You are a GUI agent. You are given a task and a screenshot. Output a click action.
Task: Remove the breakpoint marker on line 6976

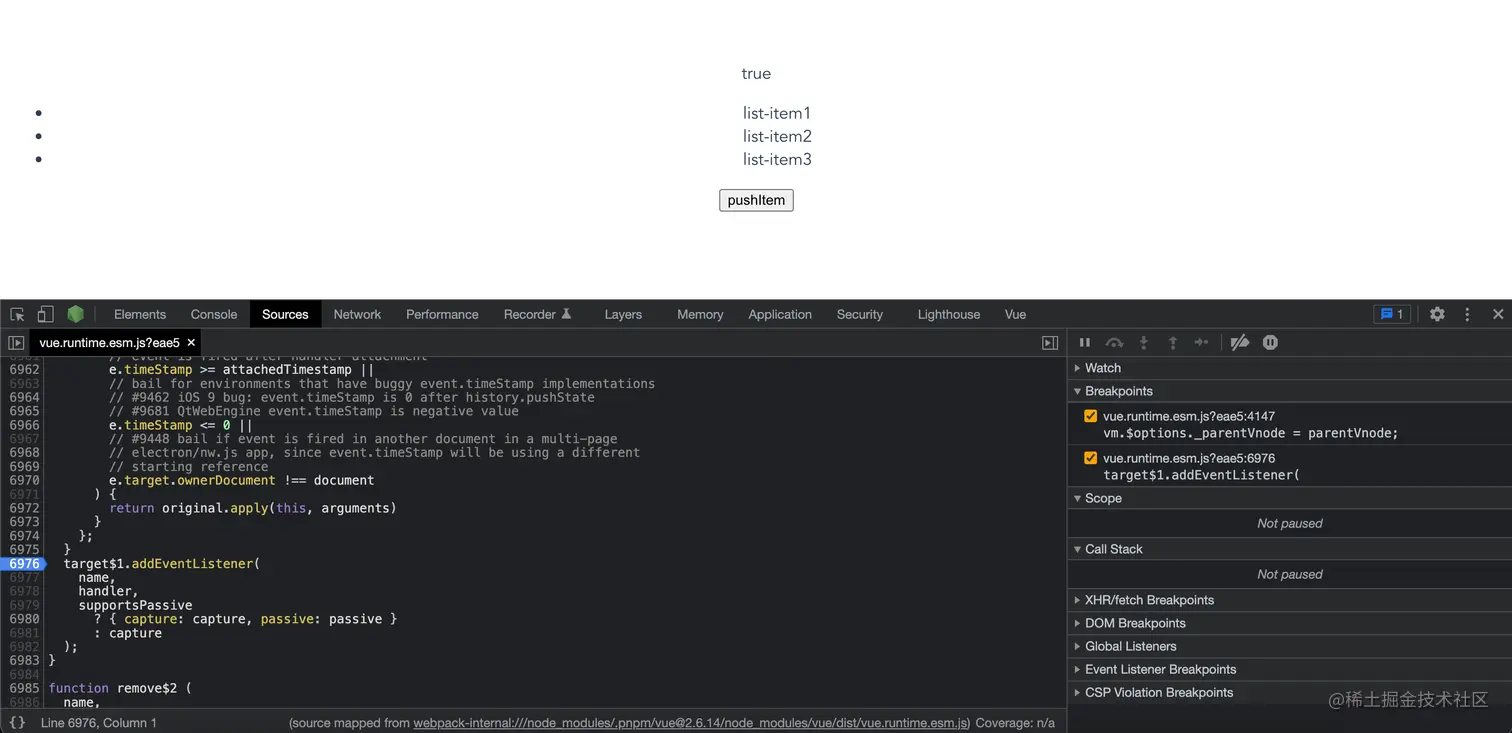pyautogui.click(x=24, y=564)
